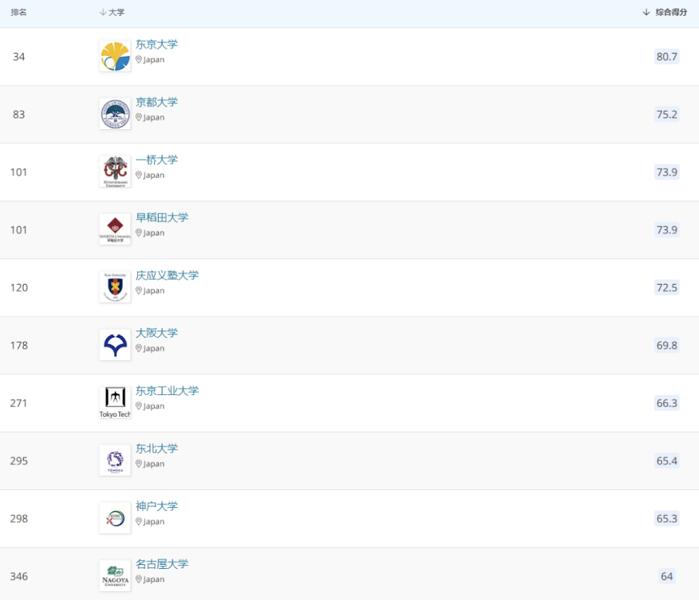Click the score 72.5
Viewport: 699px width, 600px height.
pos(666,288)
